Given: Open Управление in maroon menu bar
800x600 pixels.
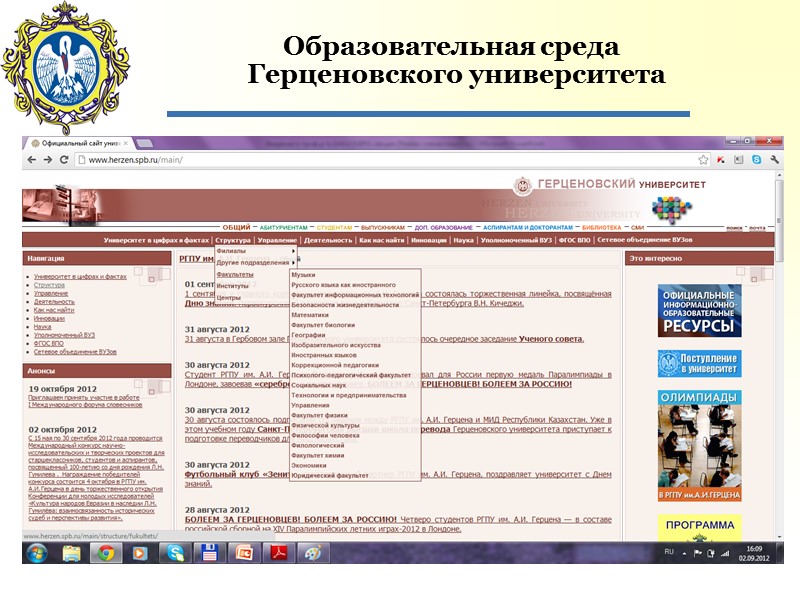Looking at the screenshot, I should (277, 240).
